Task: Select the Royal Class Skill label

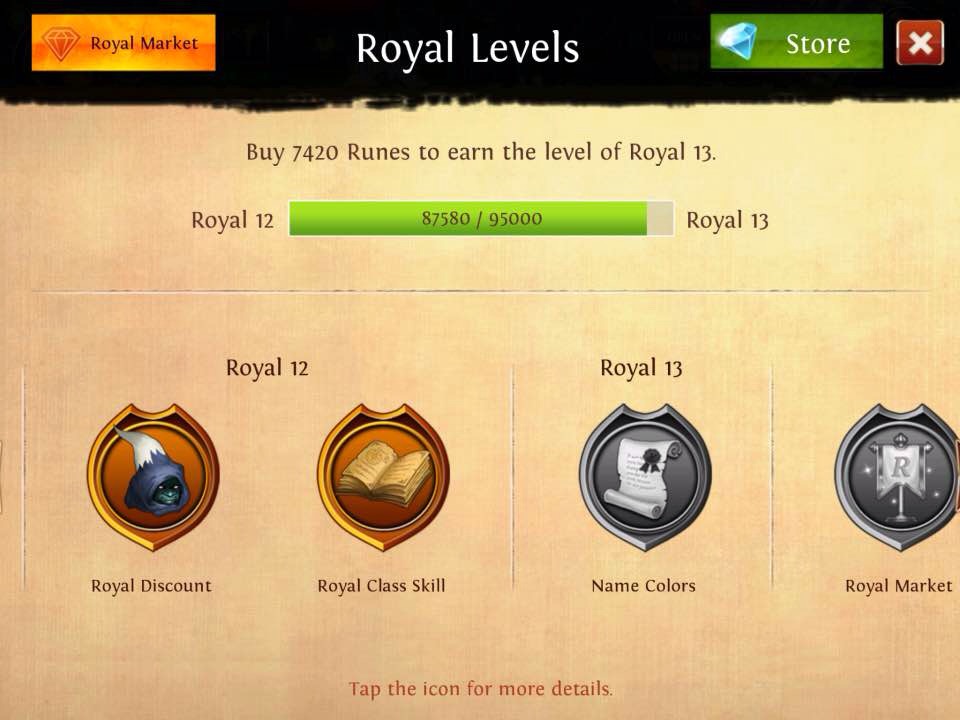Action: 381,586
